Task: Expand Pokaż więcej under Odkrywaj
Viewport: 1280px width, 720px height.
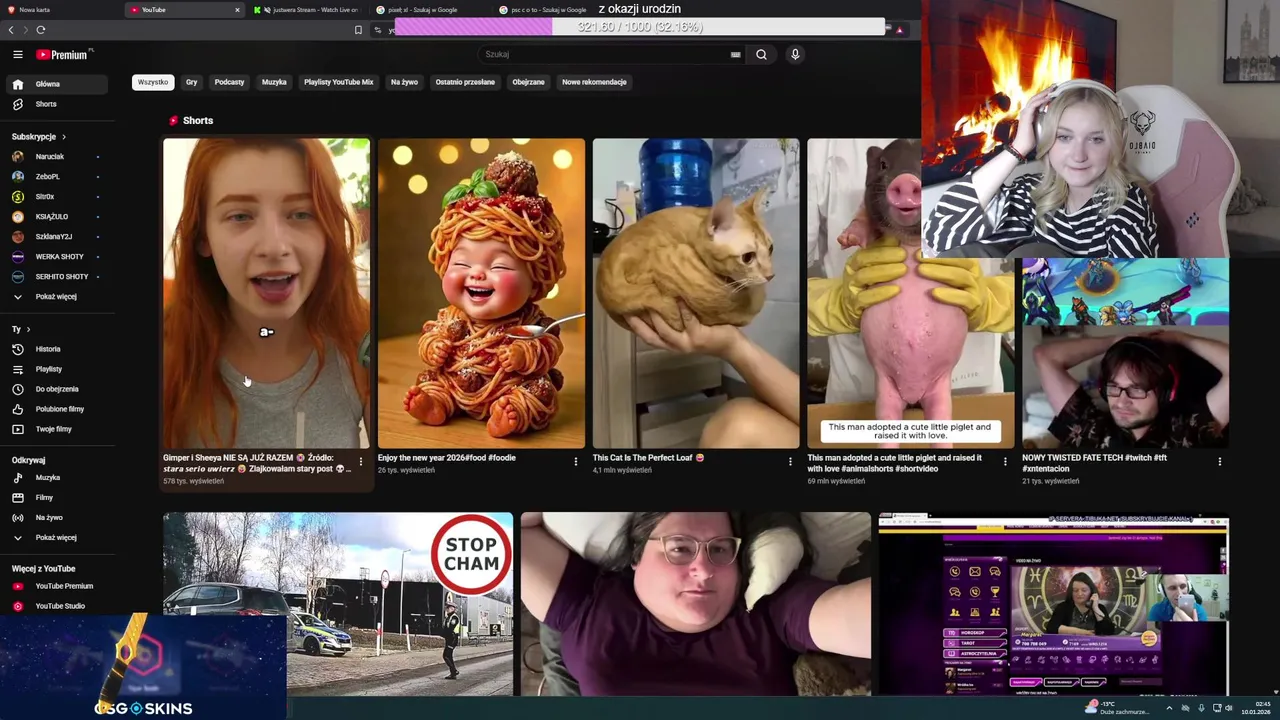Action: point(56,538)
